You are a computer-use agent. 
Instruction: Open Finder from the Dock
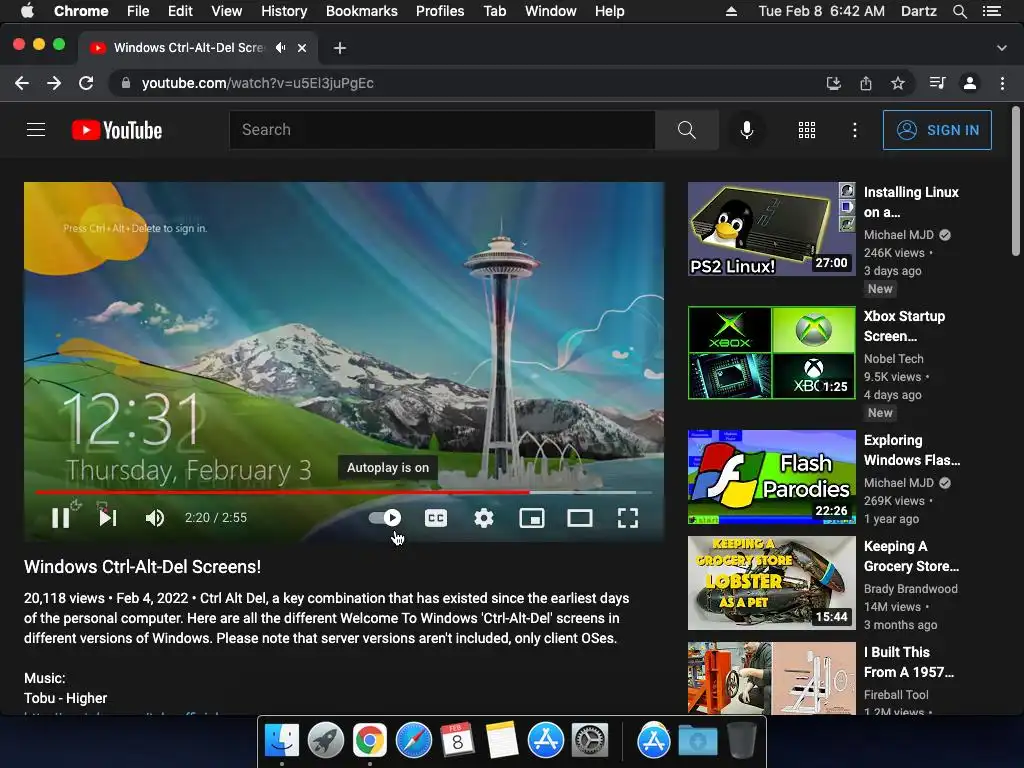point(281,741)
